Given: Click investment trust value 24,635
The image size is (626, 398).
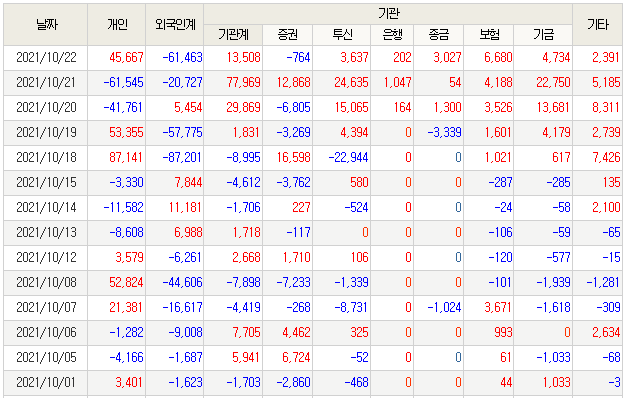Looking at the screenshot, I should [351, 83].
